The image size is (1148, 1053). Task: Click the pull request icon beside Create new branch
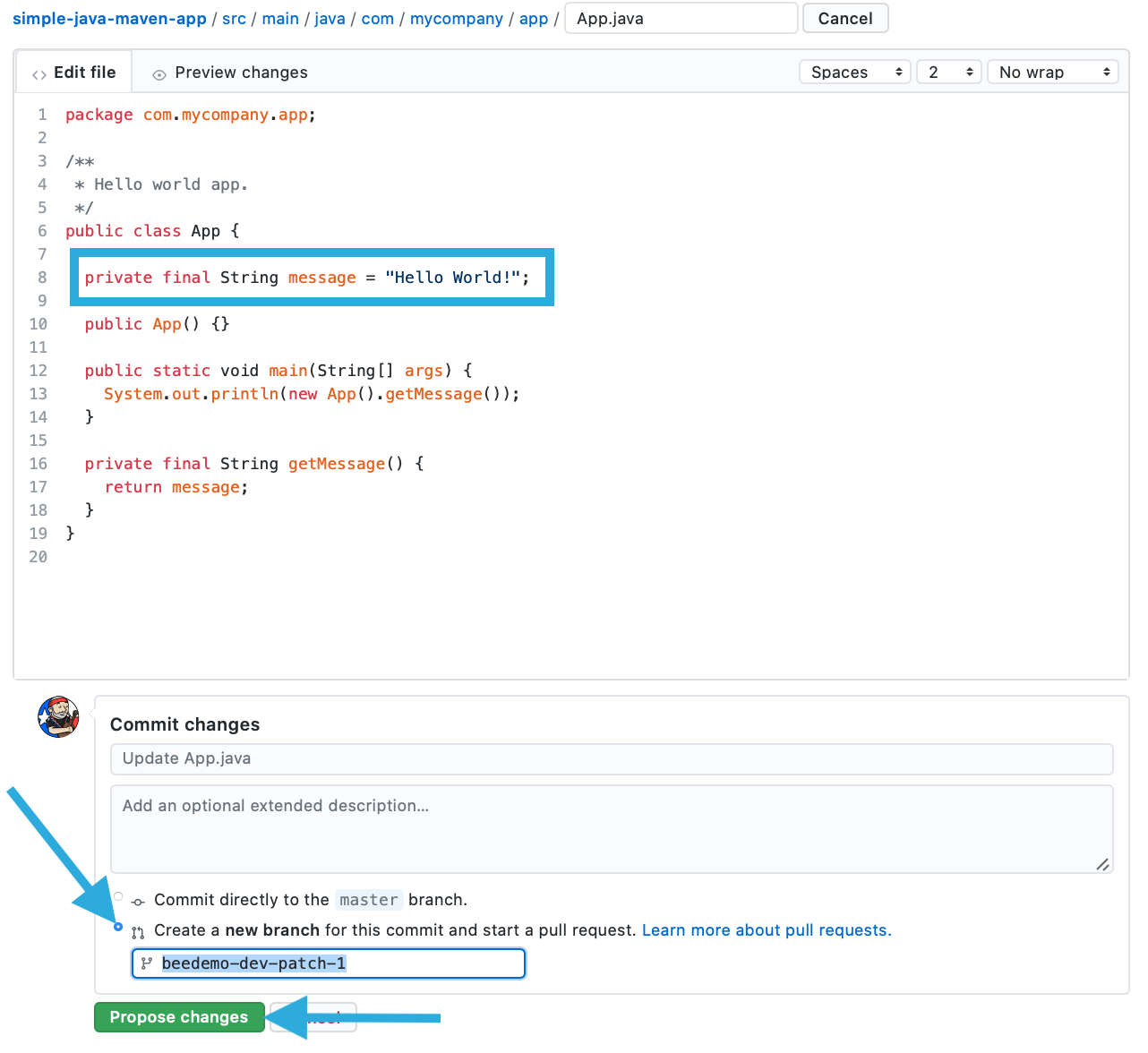point(138,932)
